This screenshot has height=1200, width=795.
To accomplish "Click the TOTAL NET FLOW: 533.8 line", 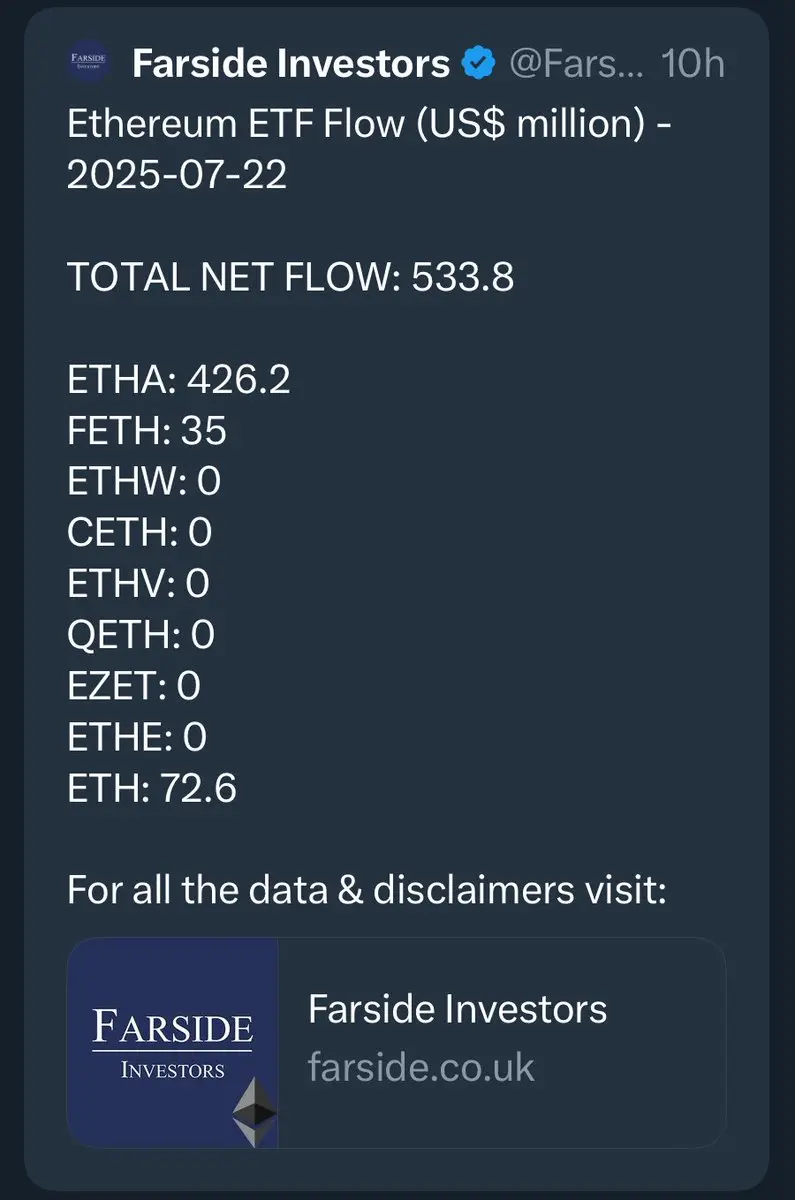I will (x=290, y=277).
